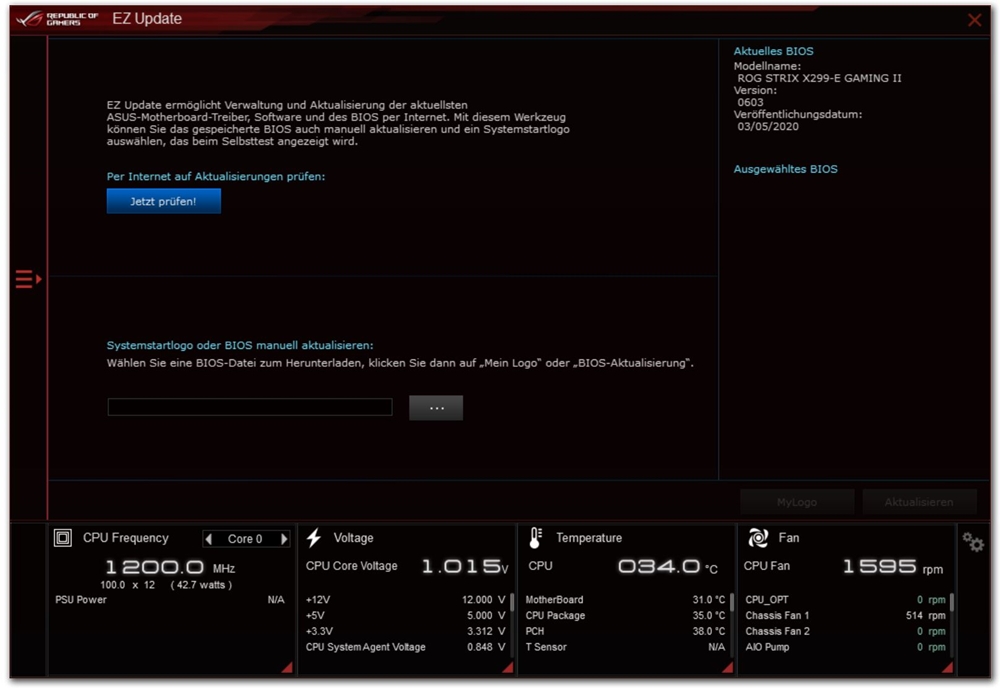Click the ROG Republic of Gamers logo

(58, 19)
